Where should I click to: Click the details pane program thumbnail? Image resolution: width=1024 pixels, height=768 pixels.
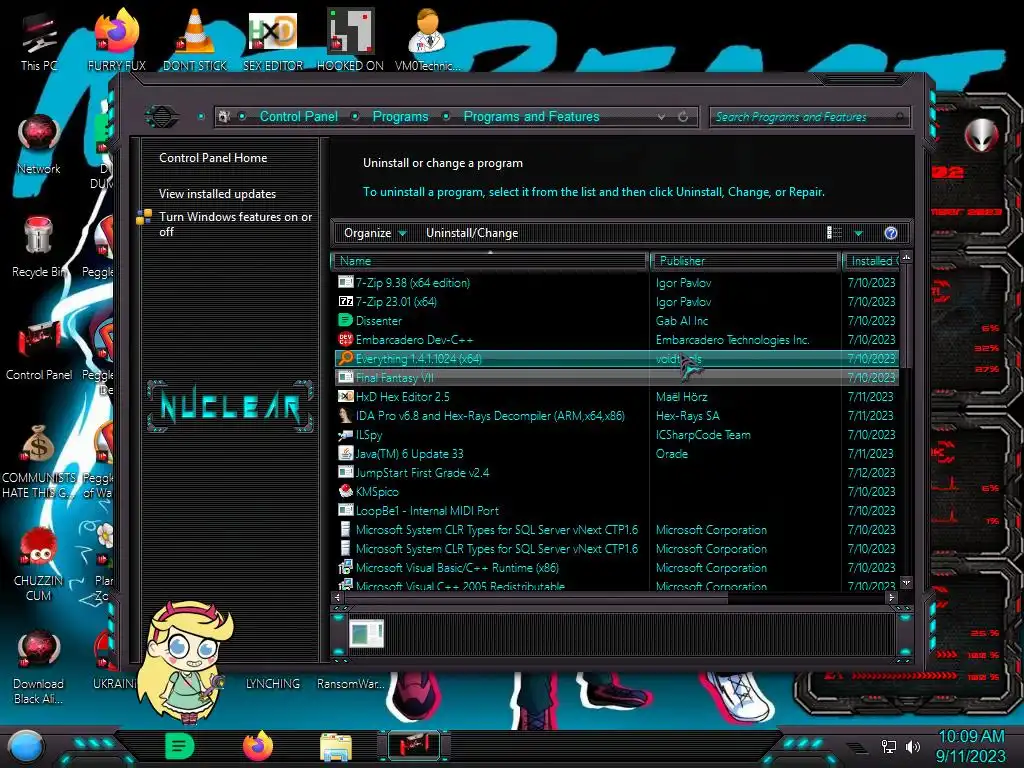tap(366, 633)
